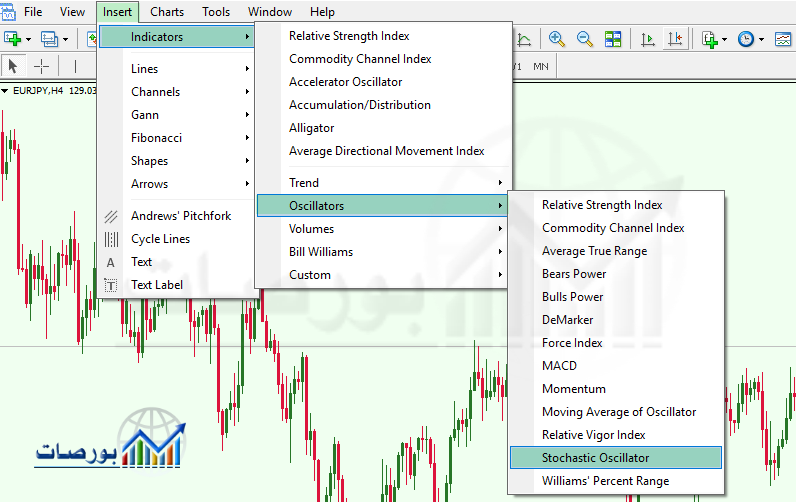Open the File menu

(x=34, y=12)
